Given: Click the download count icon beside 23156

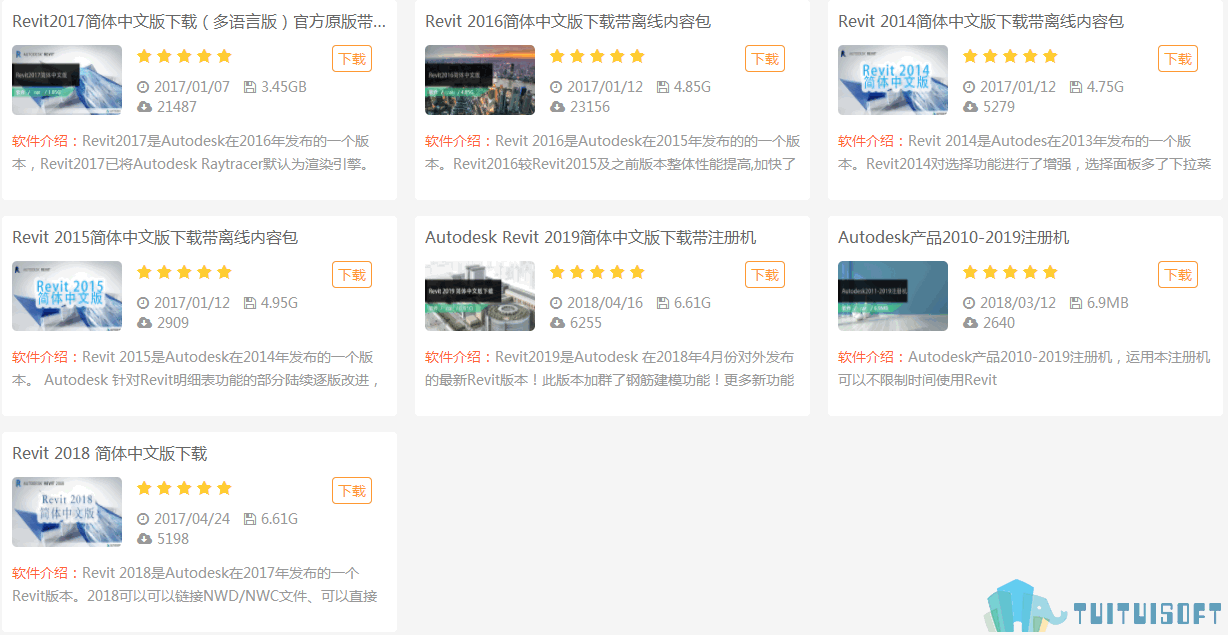Looking at the screenshot, I should [557, 106].
